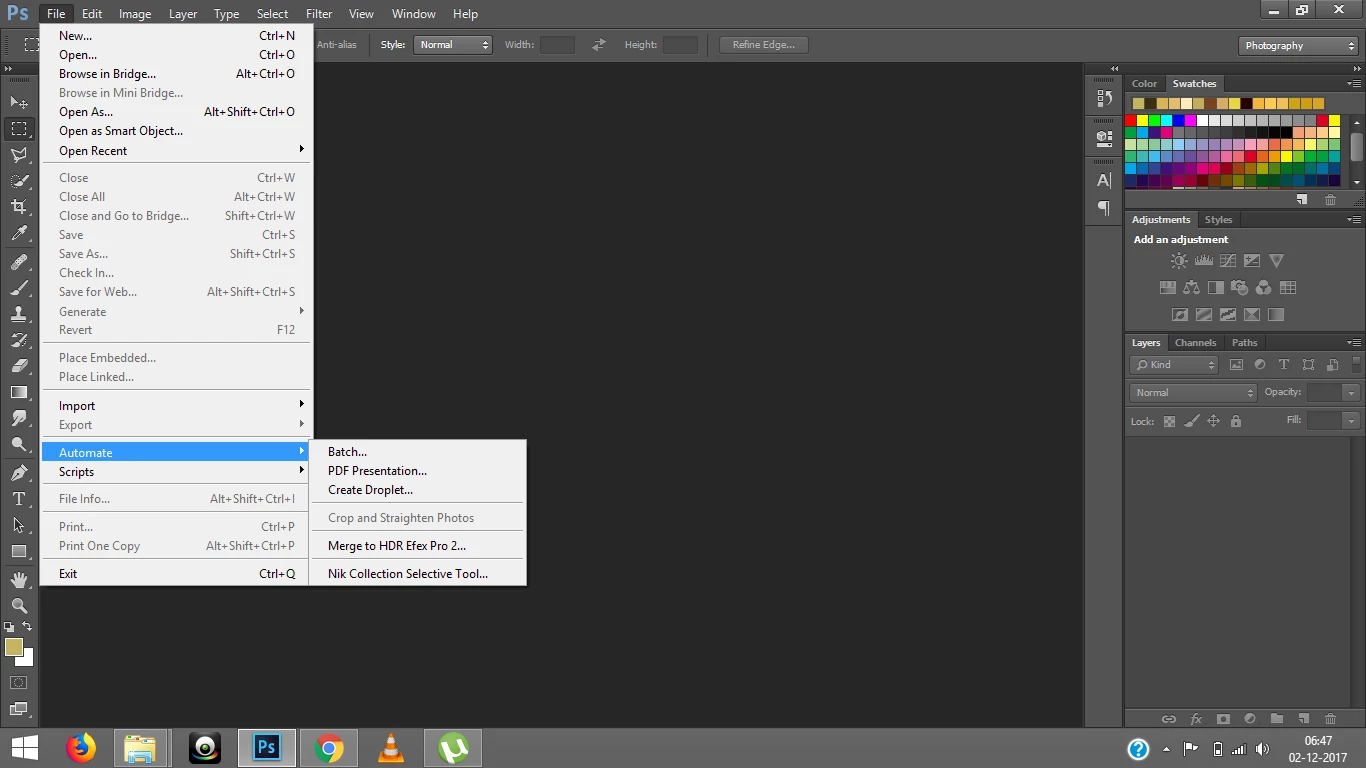Select the Eraser tool
The width and height of the screenshot is (1366, 768).
tap(19, 366)
